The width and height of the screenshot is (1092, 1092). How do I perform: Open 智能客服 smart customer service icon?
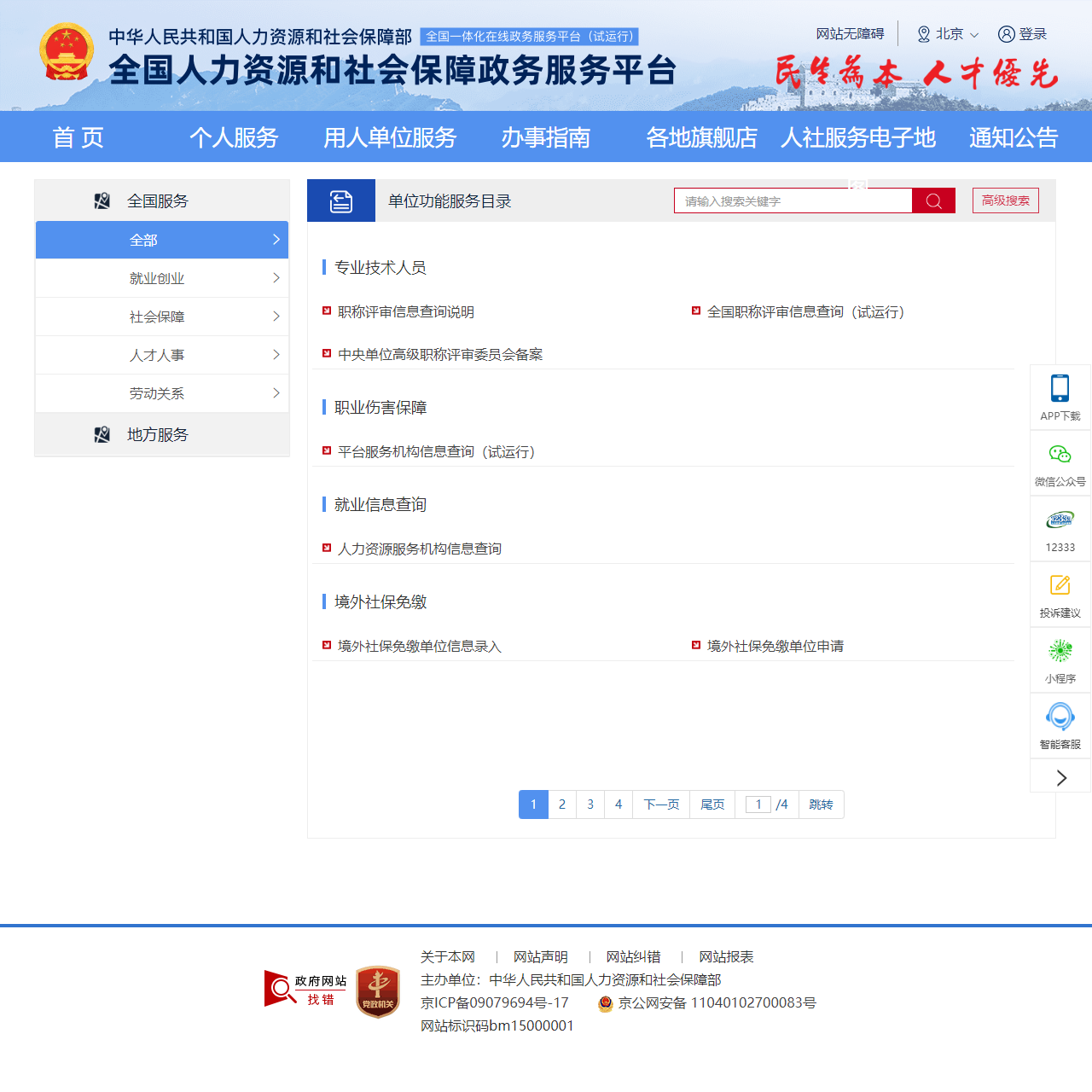tap(1060, 717)
